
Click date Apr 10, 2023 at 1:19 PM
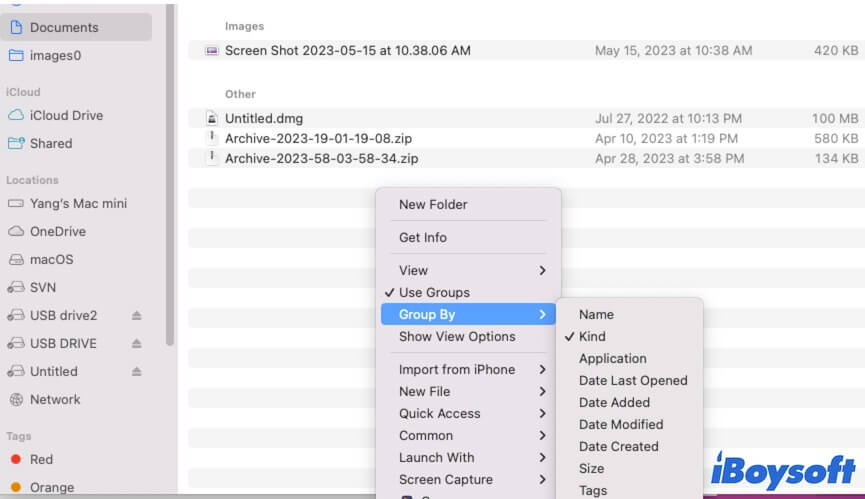(666, 138)
